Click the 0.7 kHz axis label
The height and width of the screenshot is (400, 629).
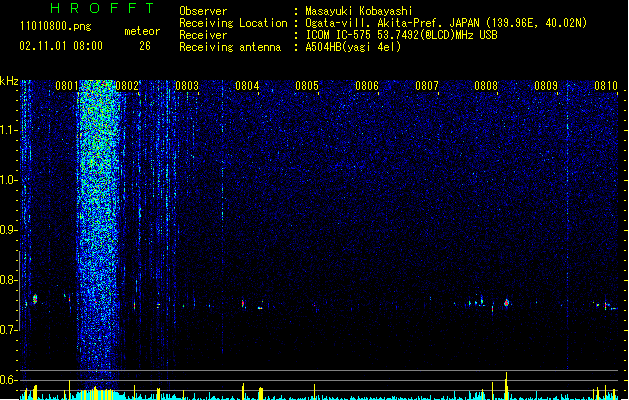tap(8, 330)
